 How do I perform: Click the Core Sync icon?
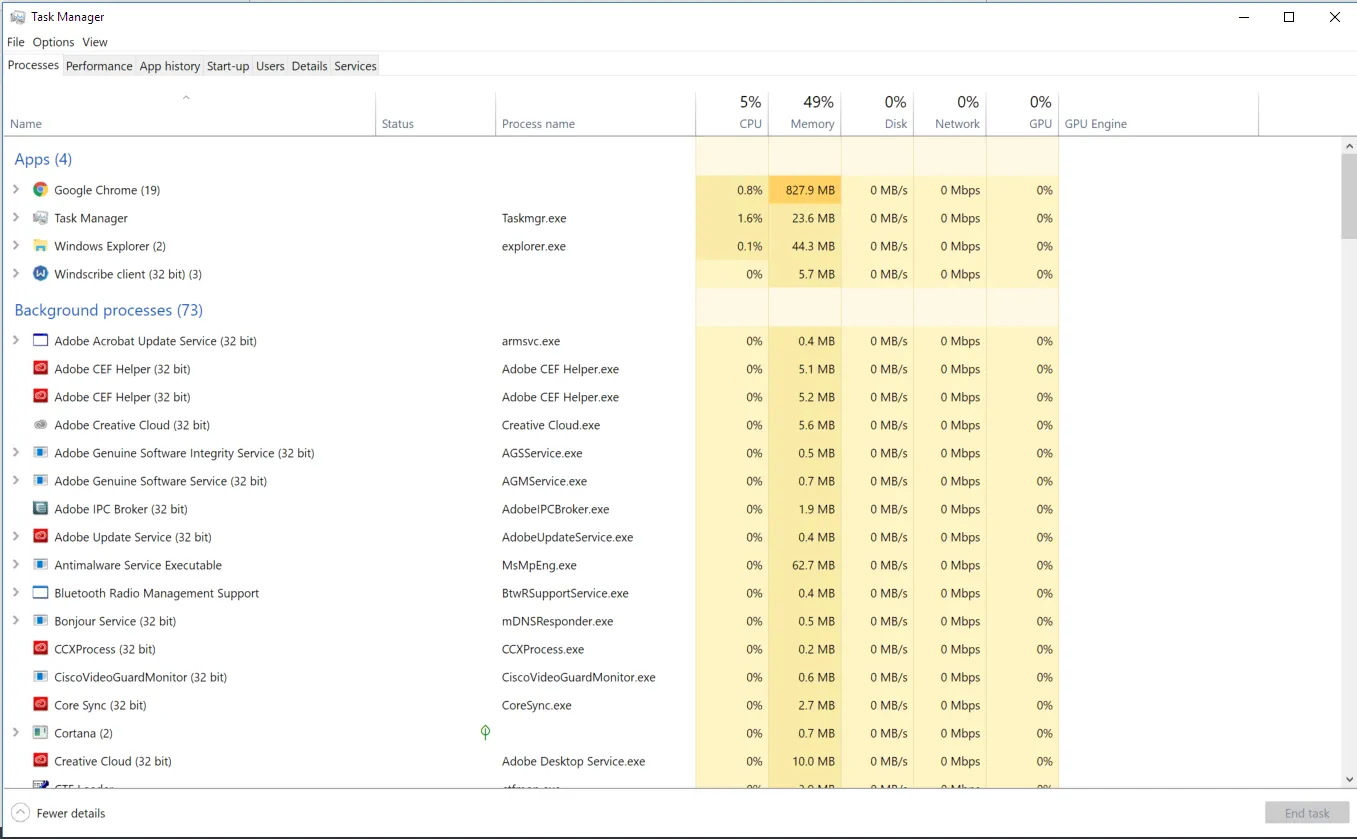[40, 705]
